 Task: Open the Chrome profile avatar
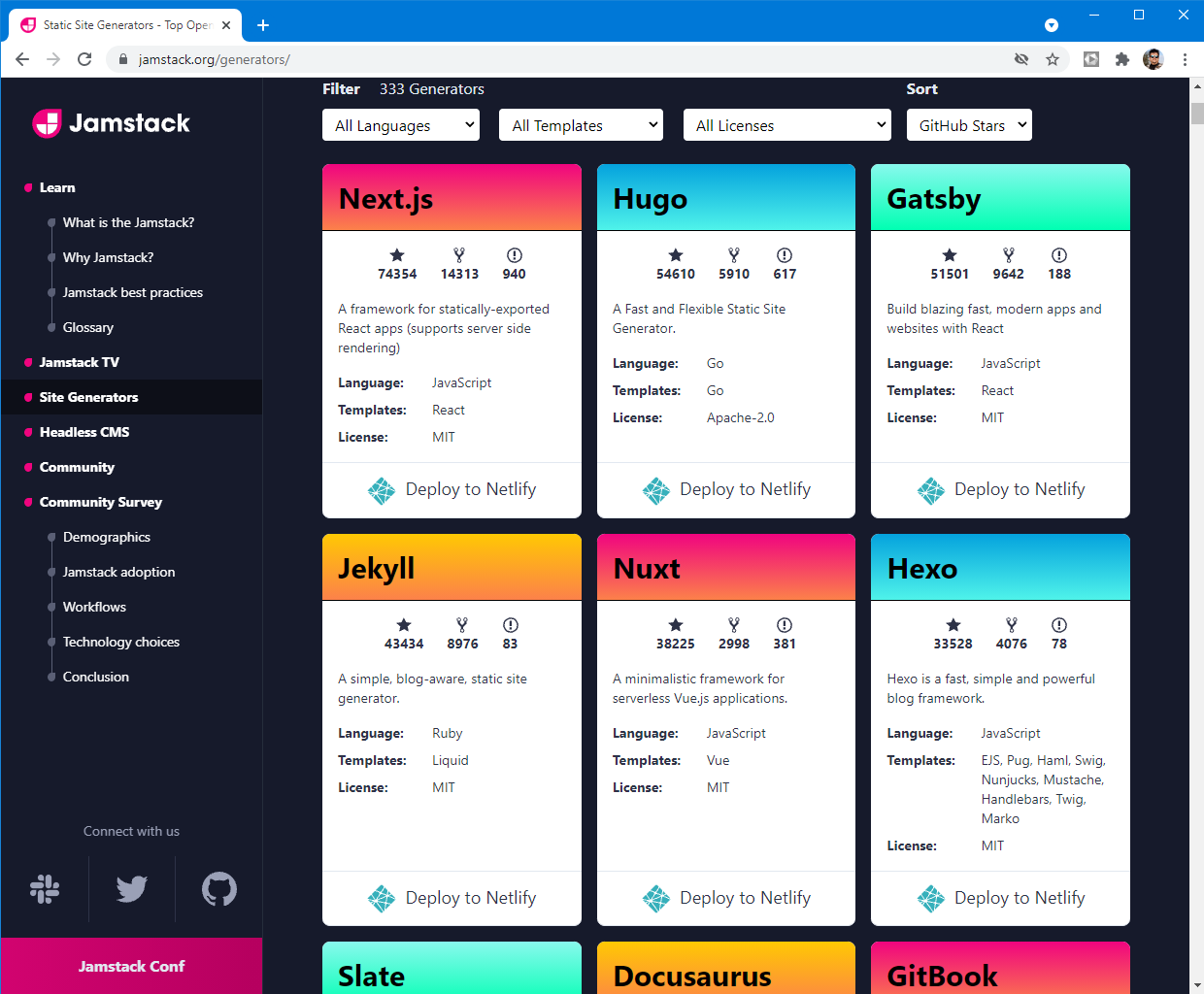1154,59
